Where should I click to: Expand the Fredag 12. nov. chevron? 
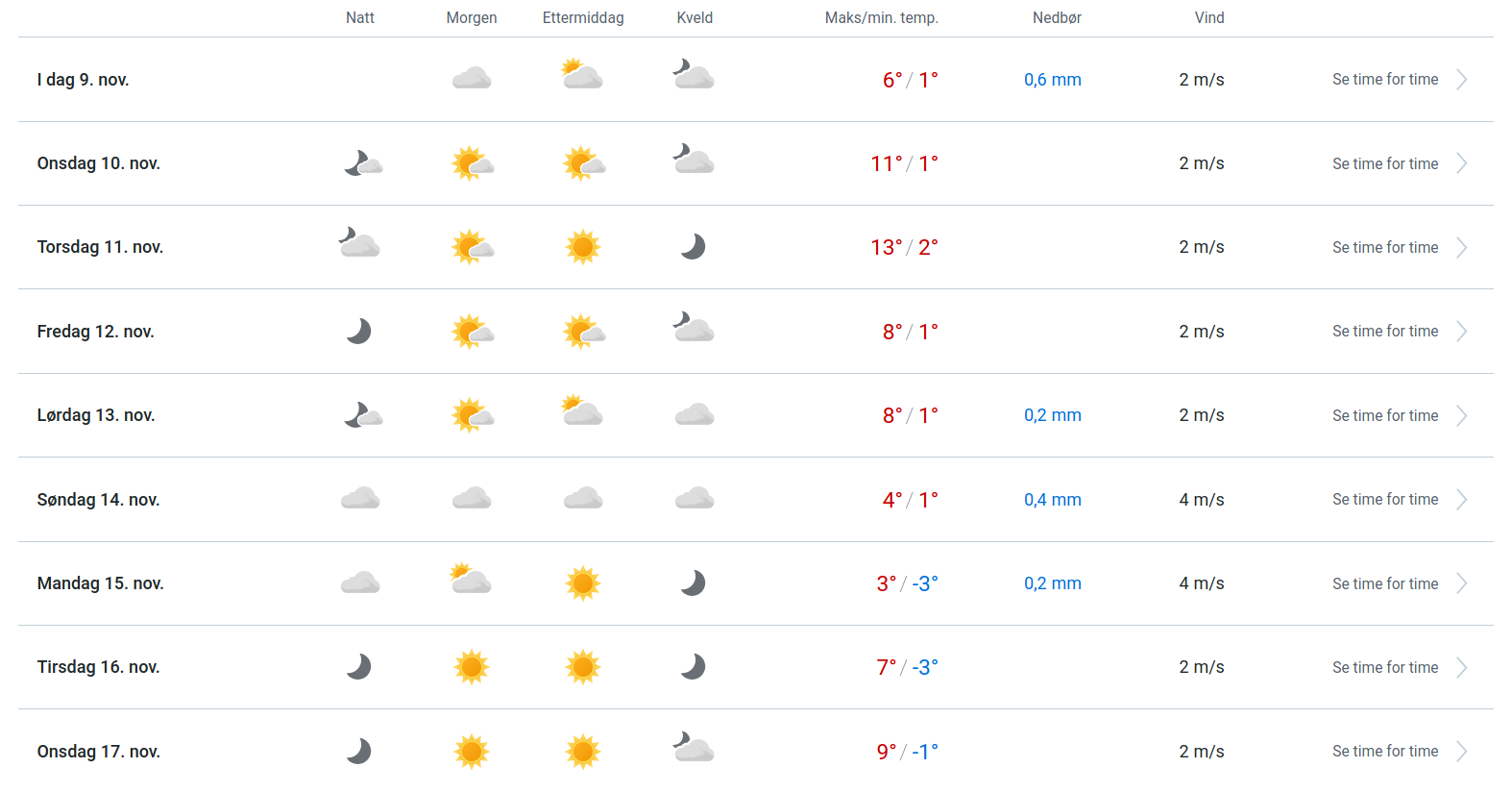point(1461,332)
